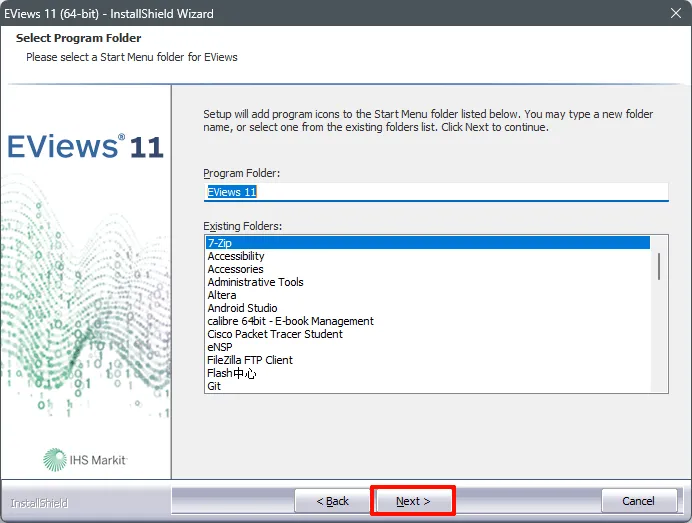This screenshot has height=523, width=692.
Task: Choose Android Studio from the list
Action: pos(427,308)
